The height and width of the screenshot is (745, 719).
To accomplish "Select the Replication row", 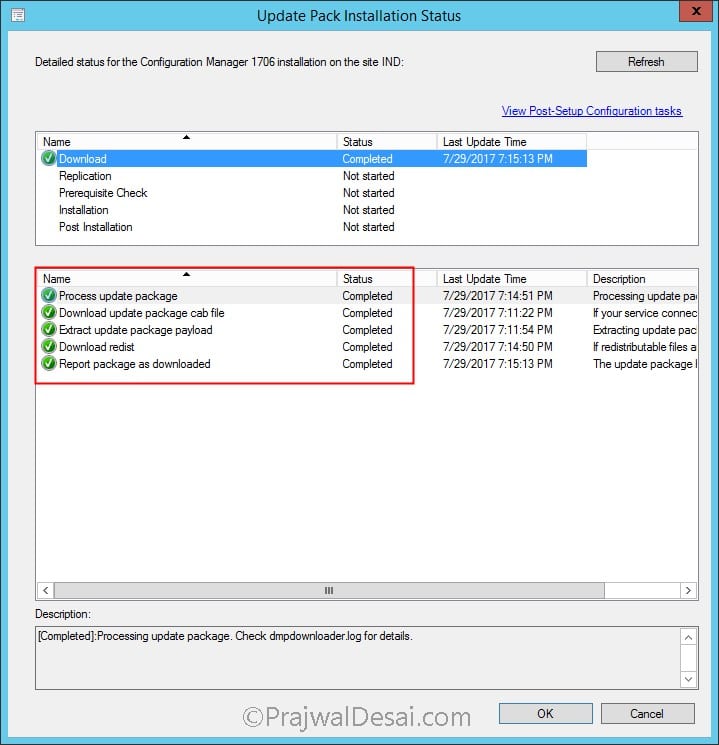I will [313, 176].
